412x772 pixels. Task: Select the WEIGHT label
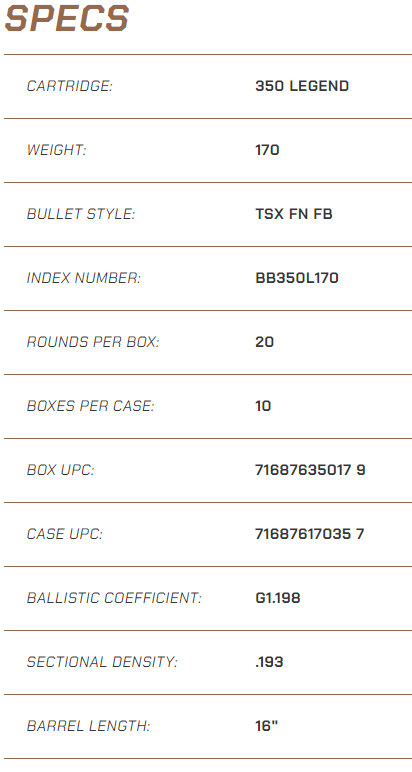click(56, 150)
